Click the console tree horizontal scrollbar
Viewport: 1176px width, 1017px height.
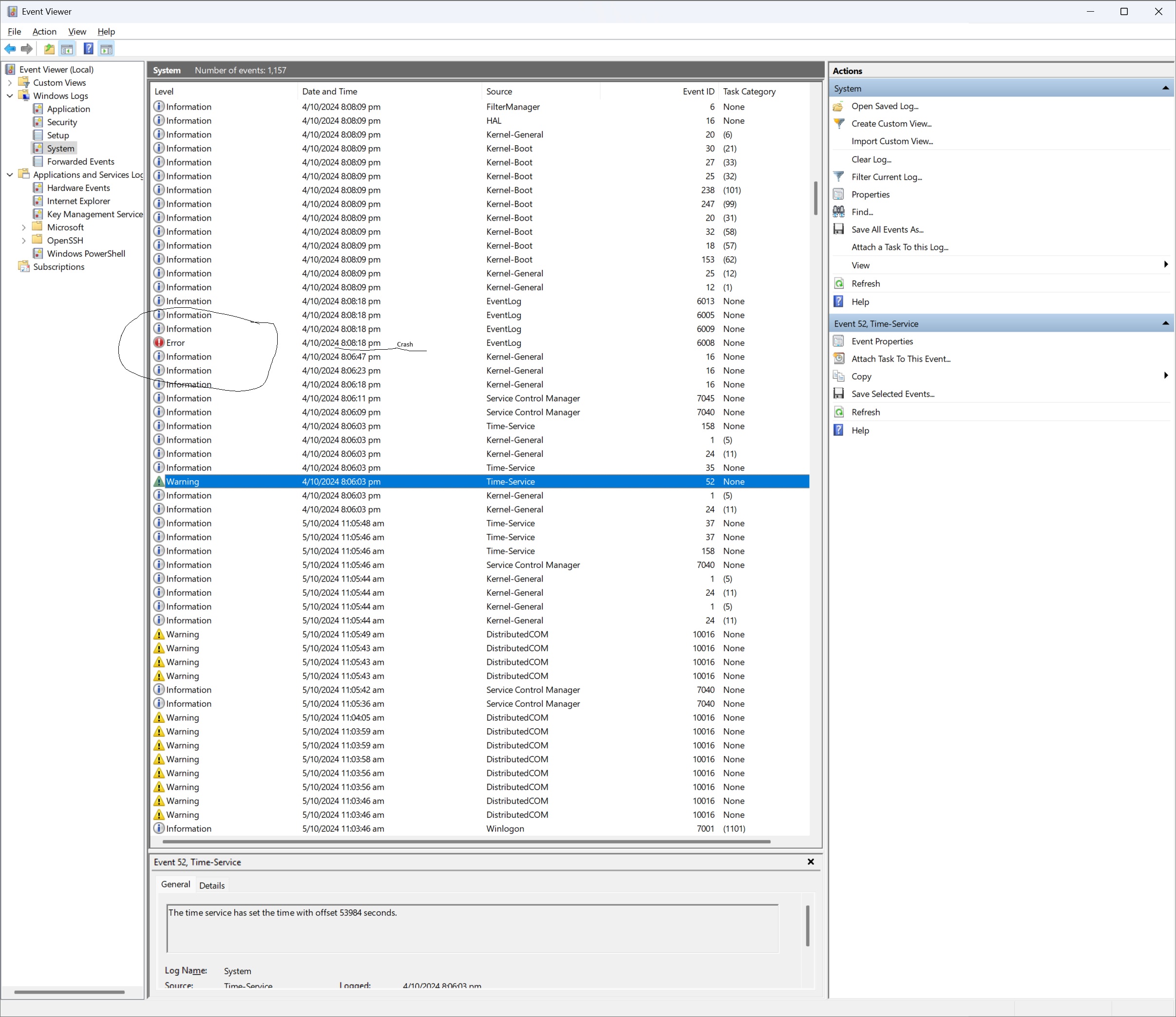tap(69, 992)
